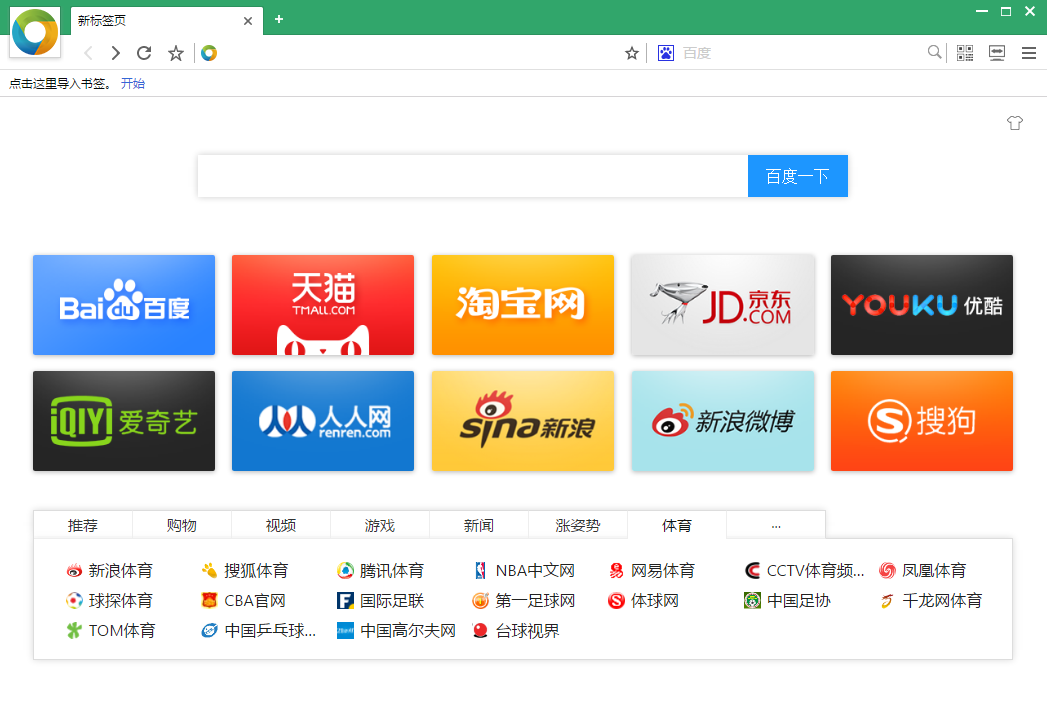Image resolution: width=1047 pixels, height=701 pixels.
Task: Click the bookmark star next to reload
Action: [176, 53]
